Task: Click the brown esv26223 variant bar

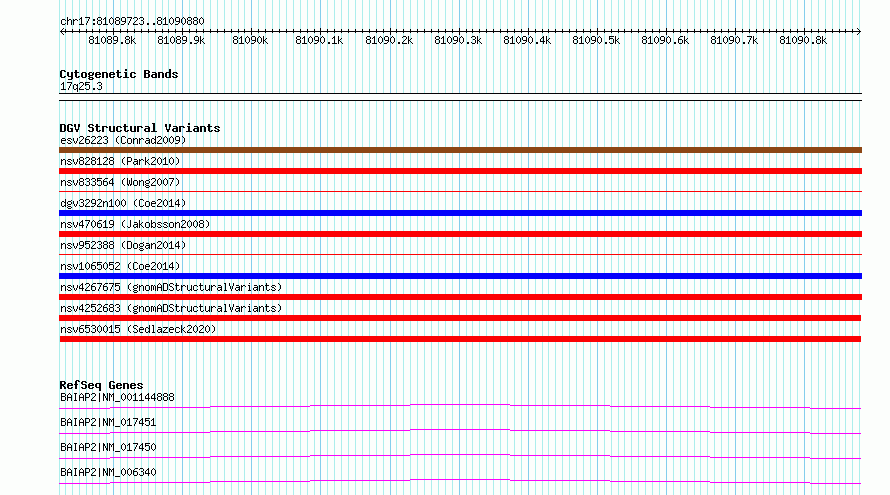Action: 460,150
